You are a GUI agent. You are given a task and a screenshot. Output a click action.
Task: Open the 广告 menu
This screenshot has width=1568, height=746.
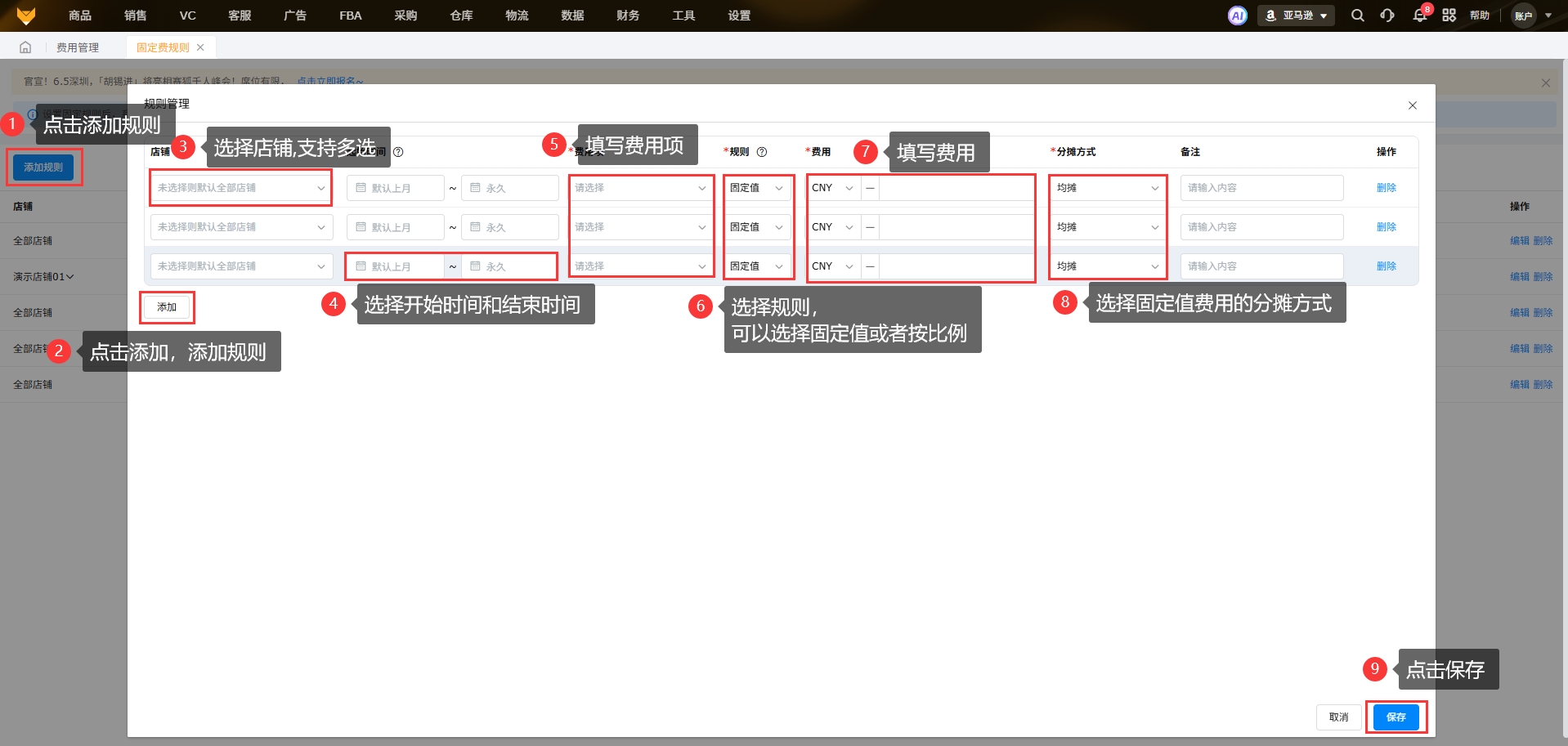(295, 16)
